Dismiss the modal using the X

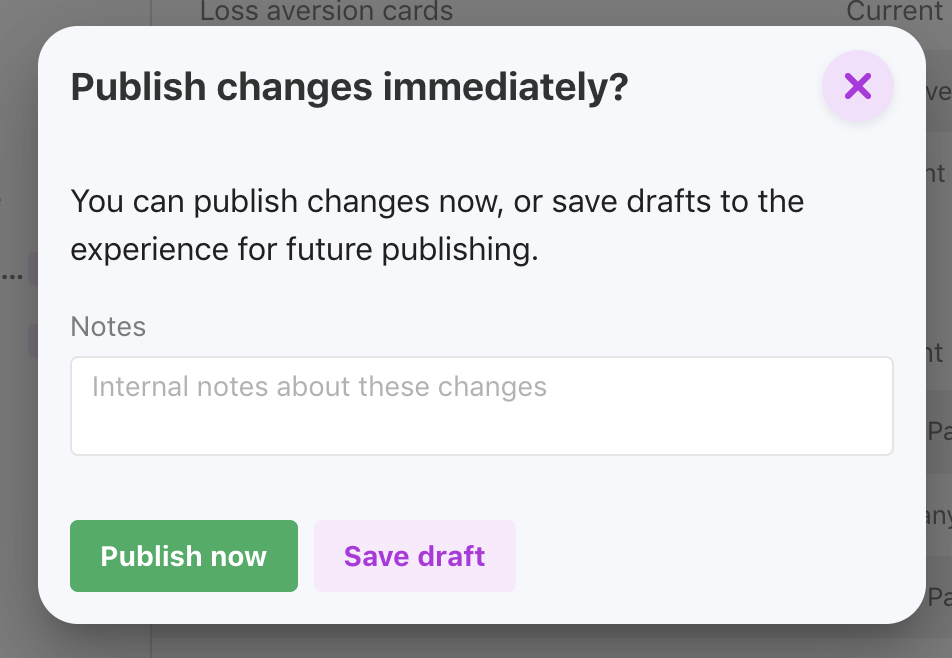coord(857,86)
